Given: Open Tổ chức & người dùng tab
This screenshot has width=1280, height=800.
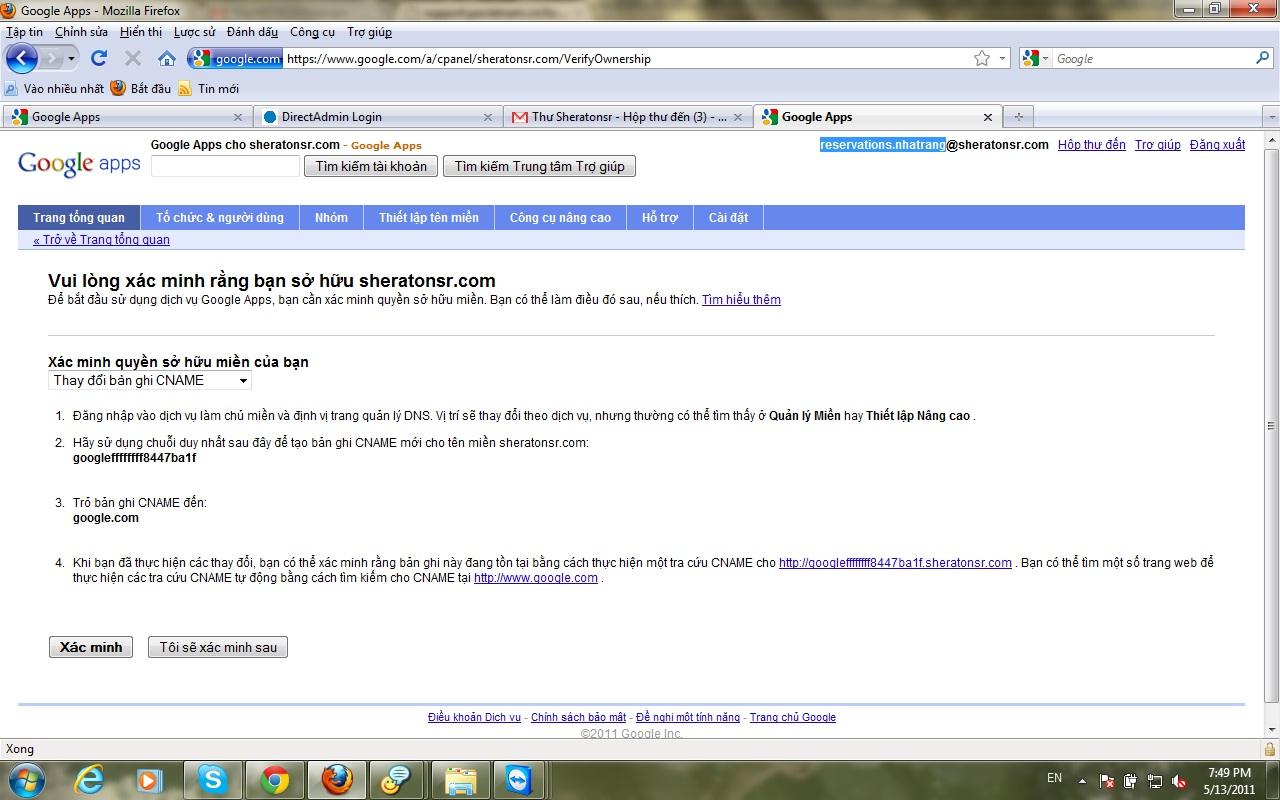Looking at the screenshot, I should pyautogui.click(x=220, y=217).
